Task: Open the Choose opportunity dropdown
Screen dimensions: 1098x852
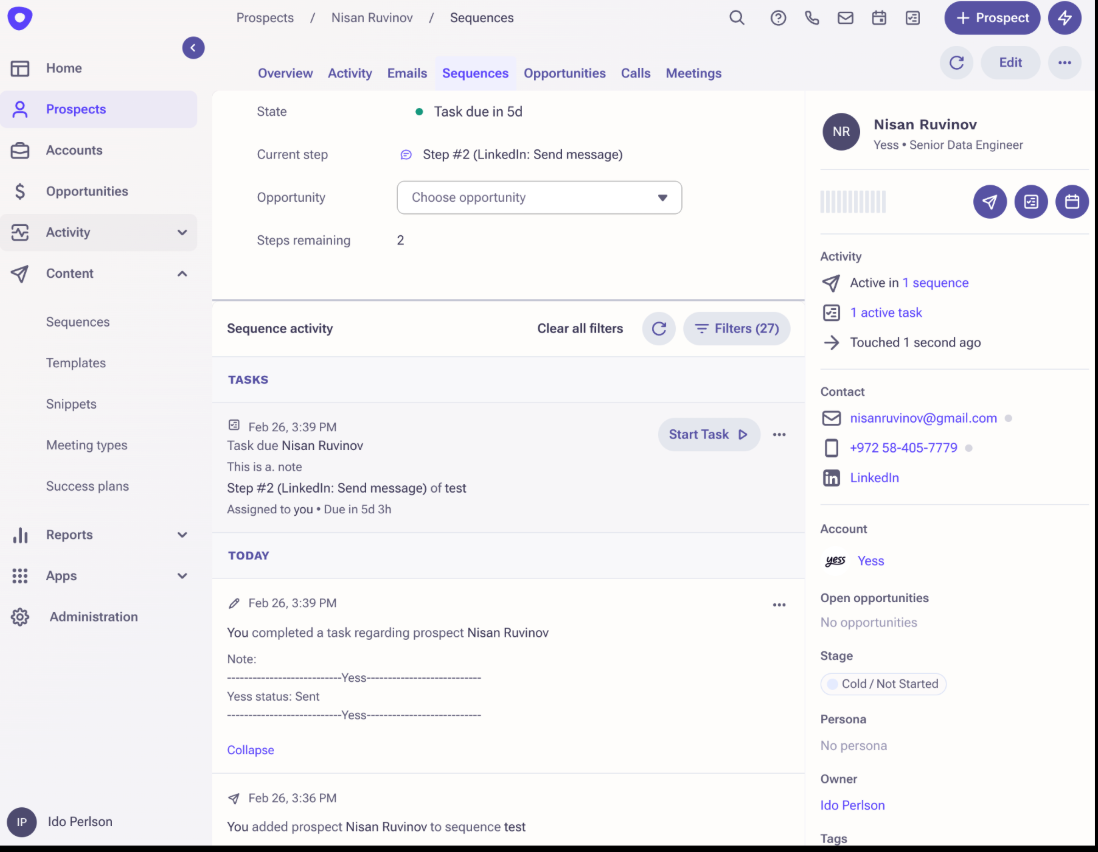Action: pos(539,197)
